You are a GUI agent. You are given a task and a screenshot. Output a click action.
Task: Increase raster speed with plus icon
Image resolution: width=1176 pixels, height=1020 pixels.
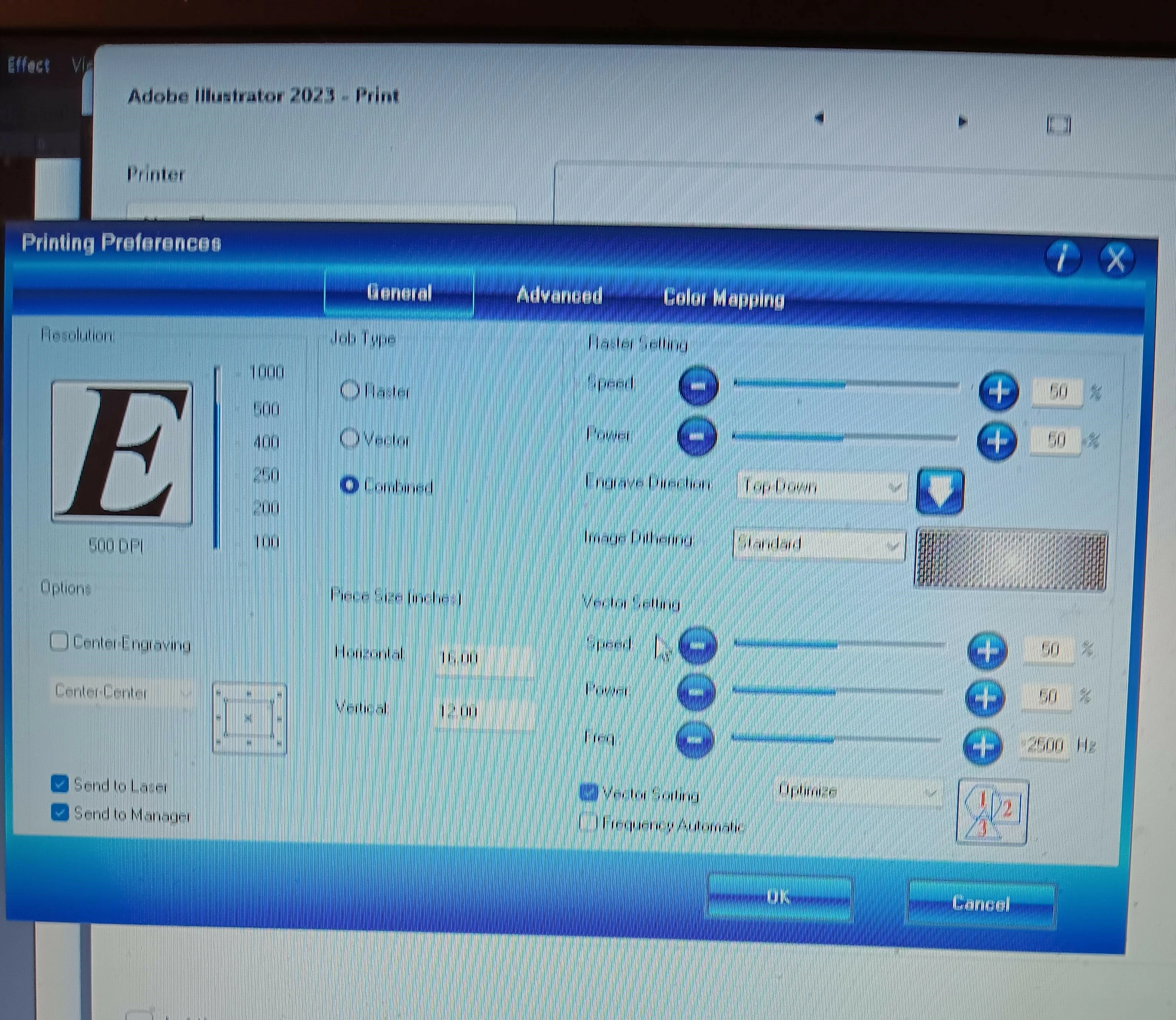pyautogui.click(x=998, y=391)
